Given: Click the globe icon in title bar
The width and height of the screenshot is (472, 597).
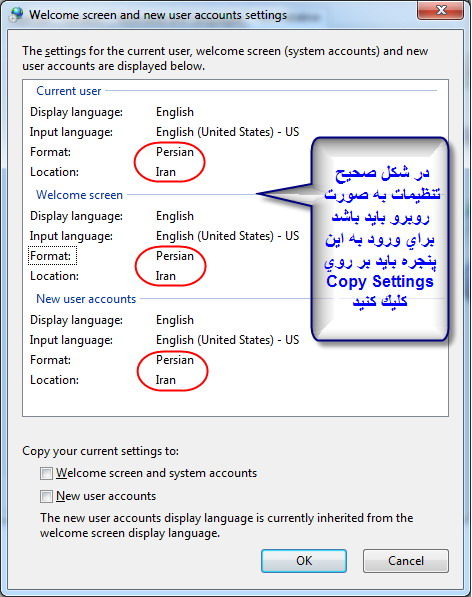Looking at the screenshot, I should pos(16,14).
